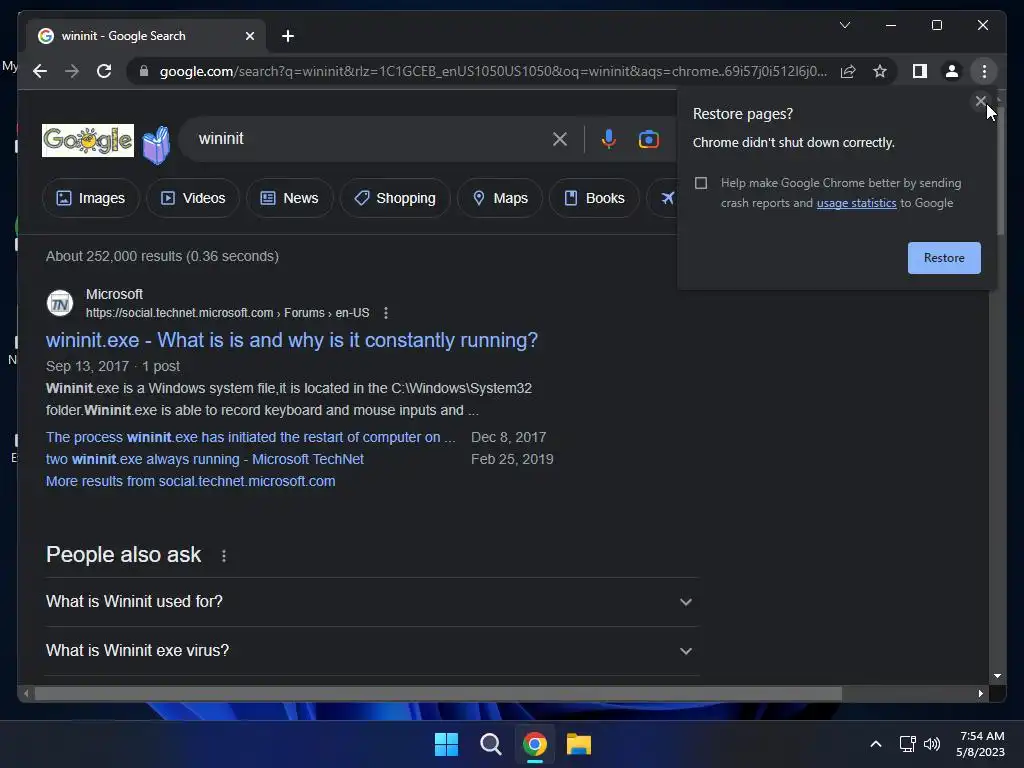Open the Books results tab
Image resolution: width=1024 pixels, height=768 pixels.
tap(594, 198)
